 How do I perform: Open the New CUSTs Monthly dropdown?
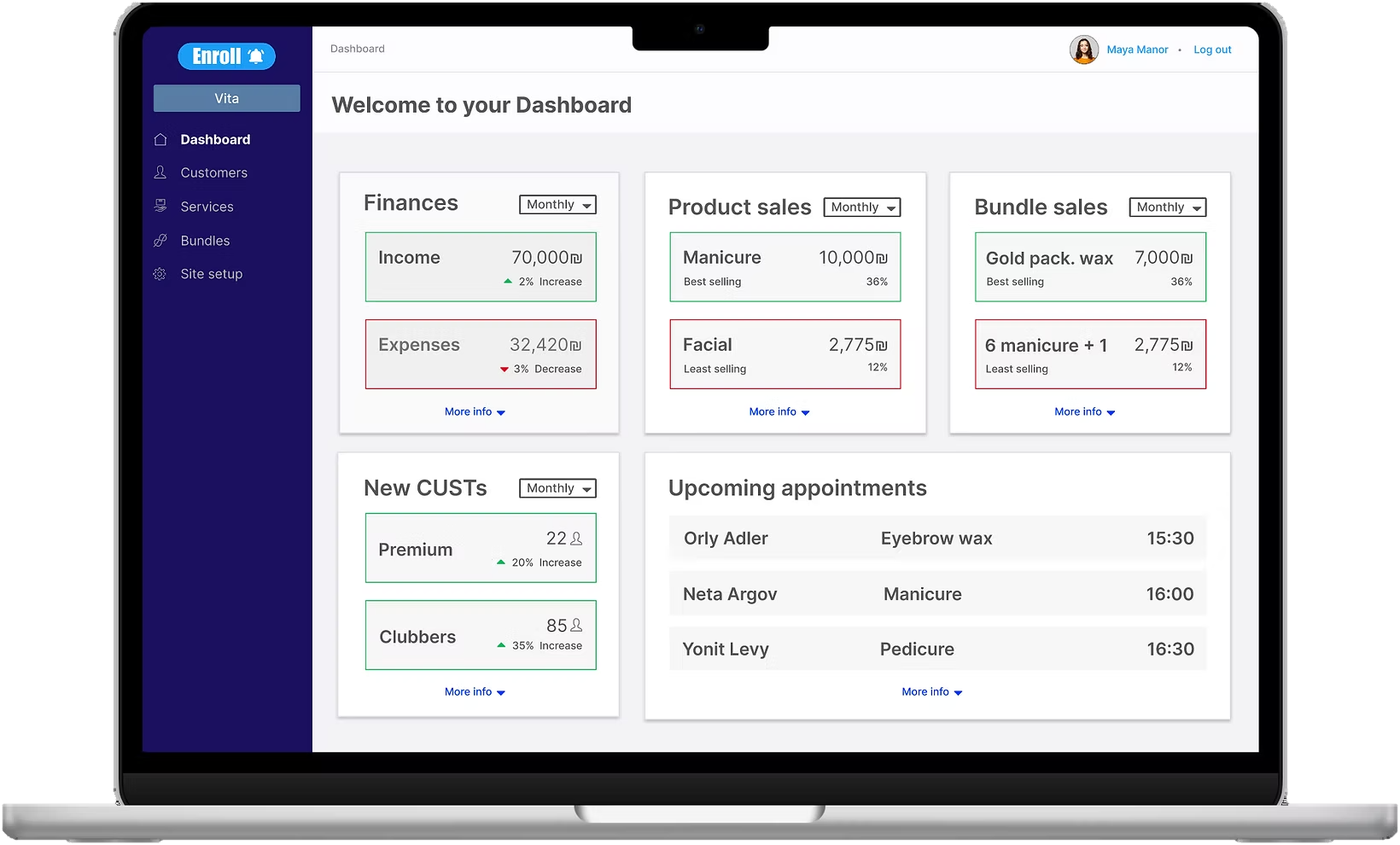558,488
